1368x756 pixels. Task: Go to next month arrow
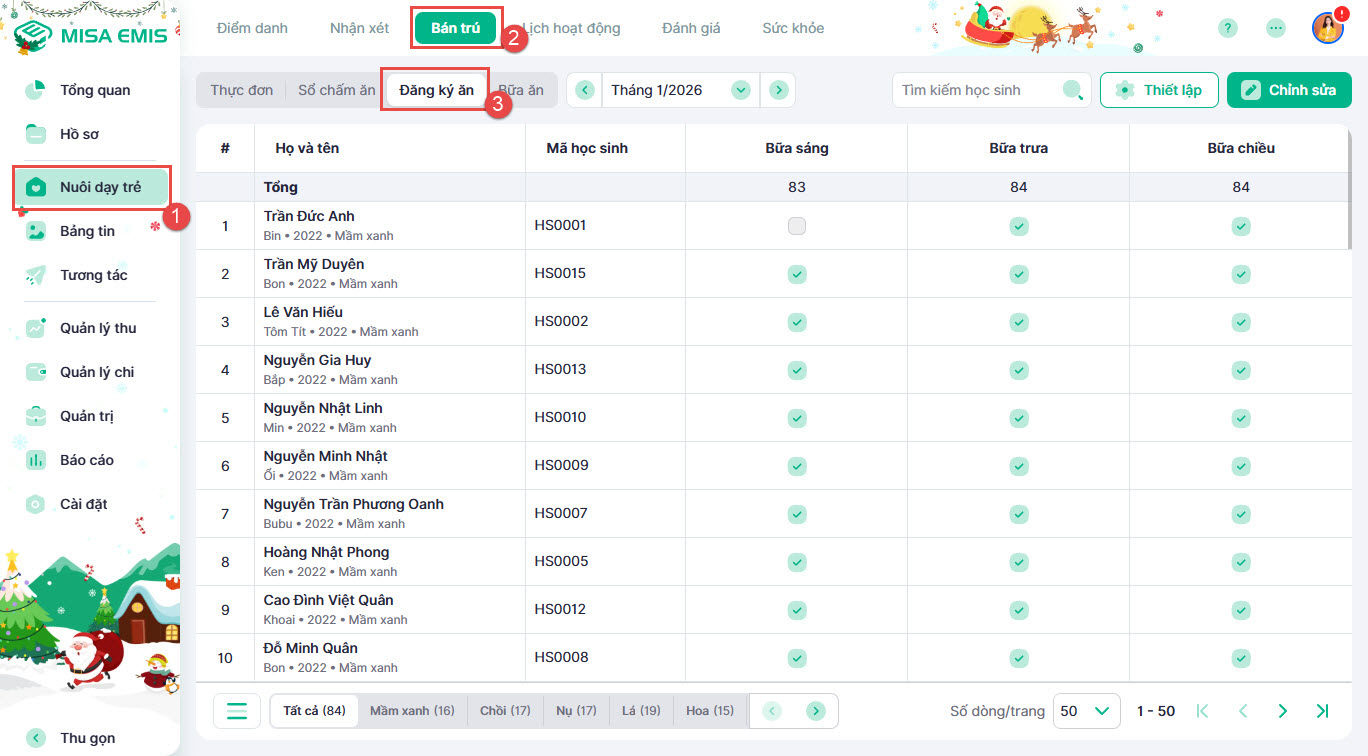tap(778, 90)
